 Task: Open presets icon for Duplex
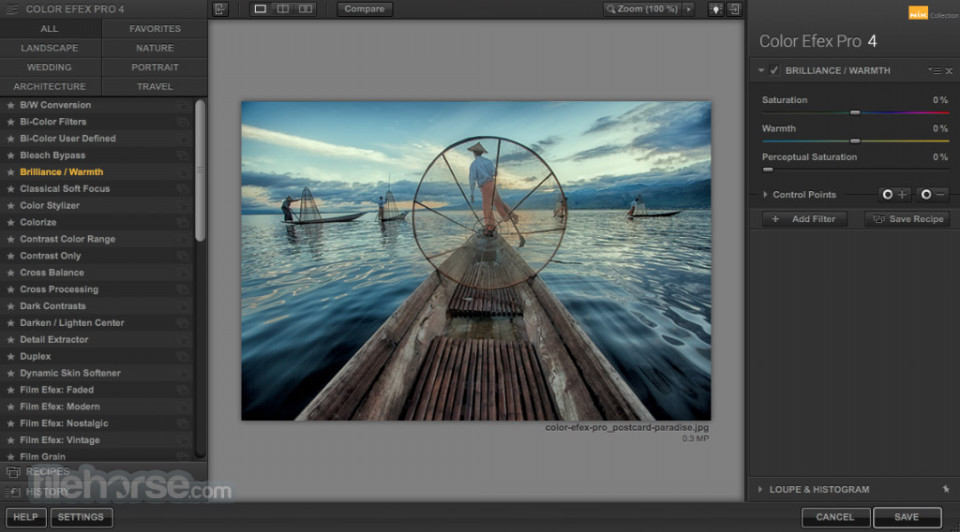tap(182, 356)
